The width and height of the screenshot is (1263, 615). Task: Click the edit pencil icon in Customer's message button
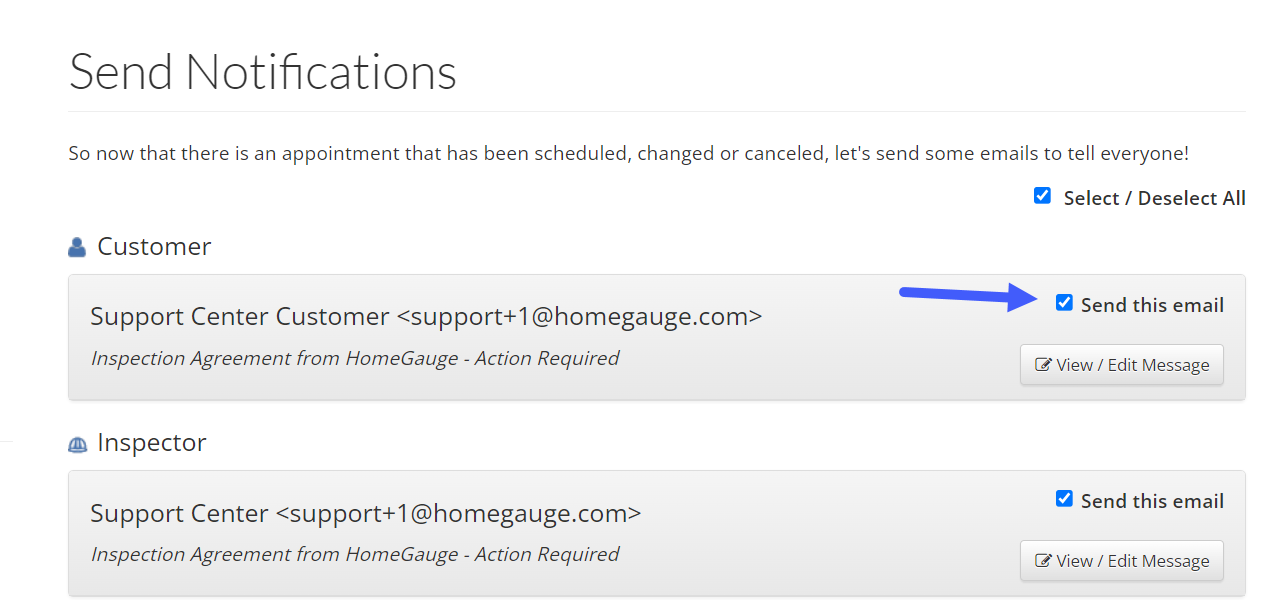click(x=1043, y=365)
